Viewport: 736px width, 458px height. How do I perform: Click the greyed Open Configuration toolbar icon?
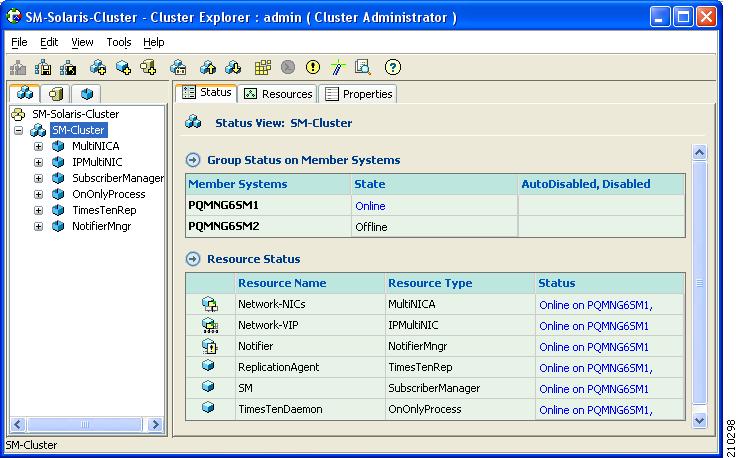click(18, 68)
